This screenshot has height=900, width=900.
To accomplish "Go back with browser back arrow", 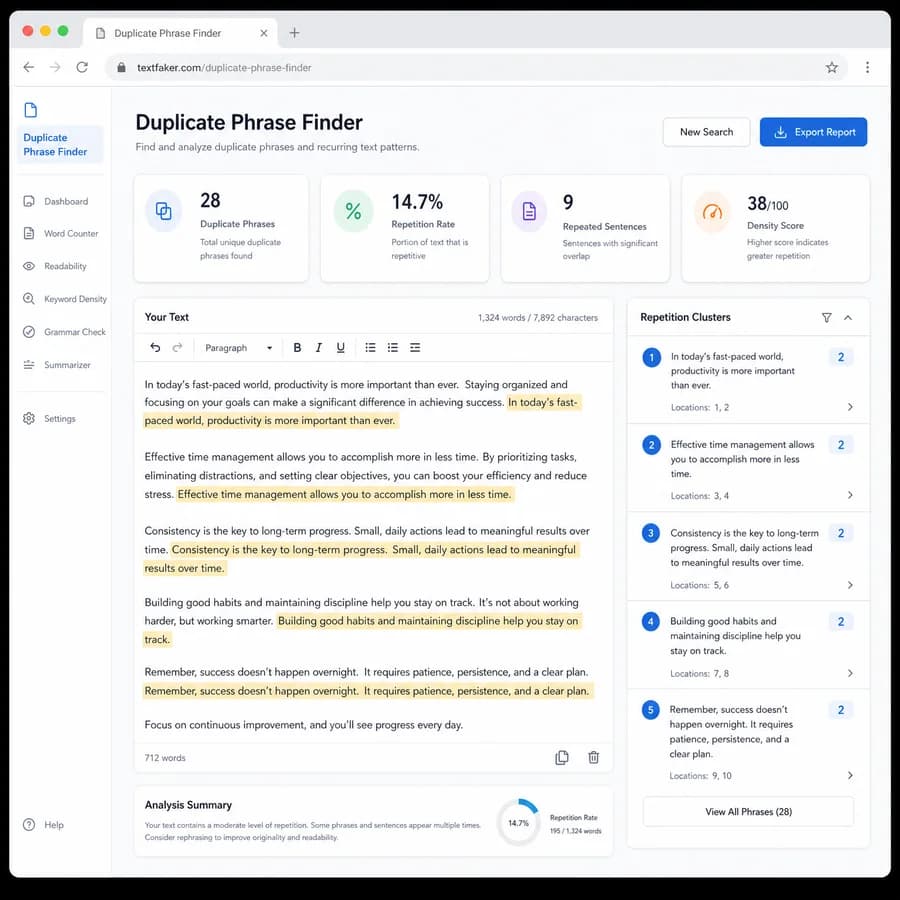I will pos(29,67).
